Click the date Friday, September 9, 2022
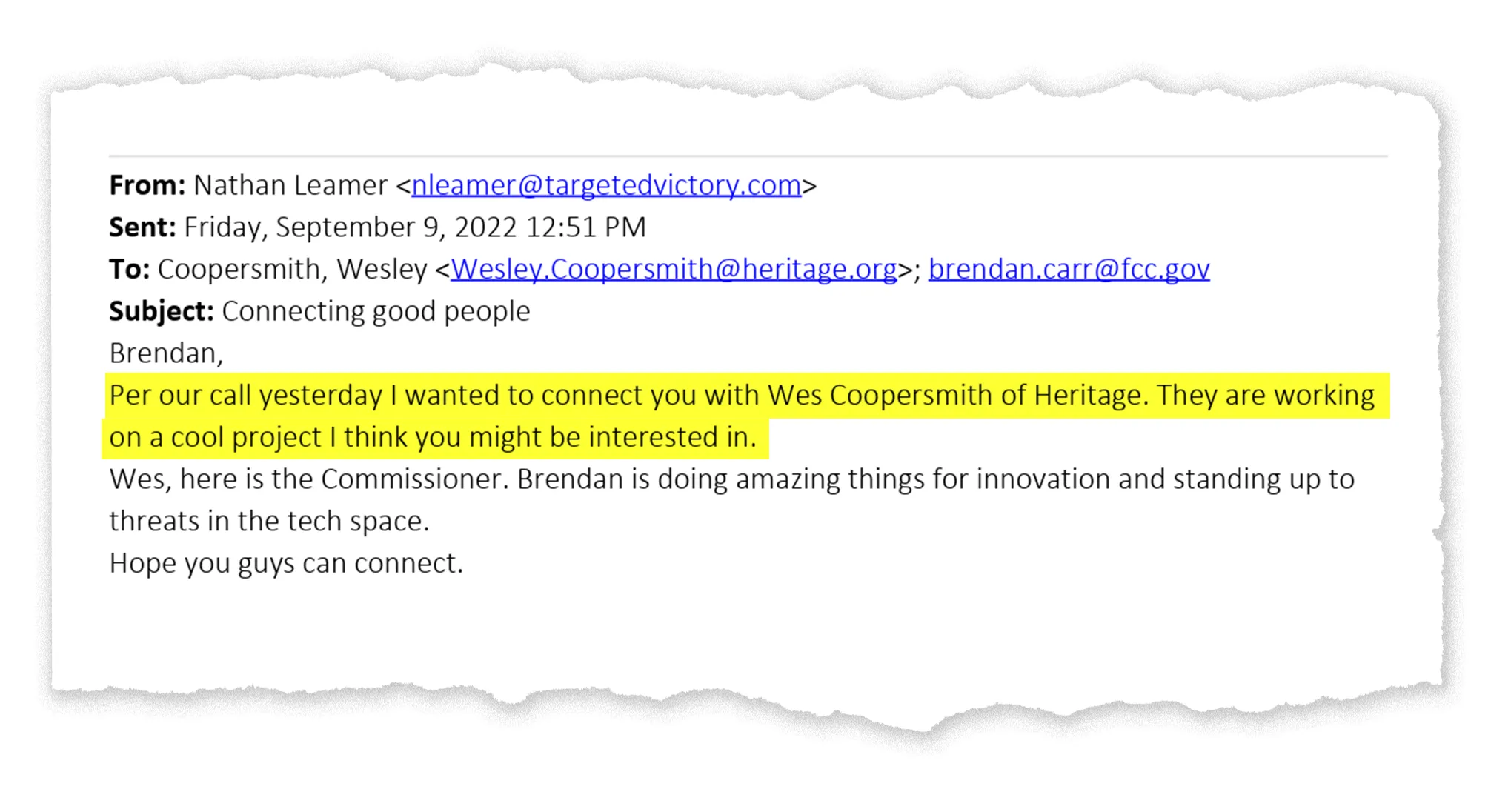 click(x=351, y=227)
